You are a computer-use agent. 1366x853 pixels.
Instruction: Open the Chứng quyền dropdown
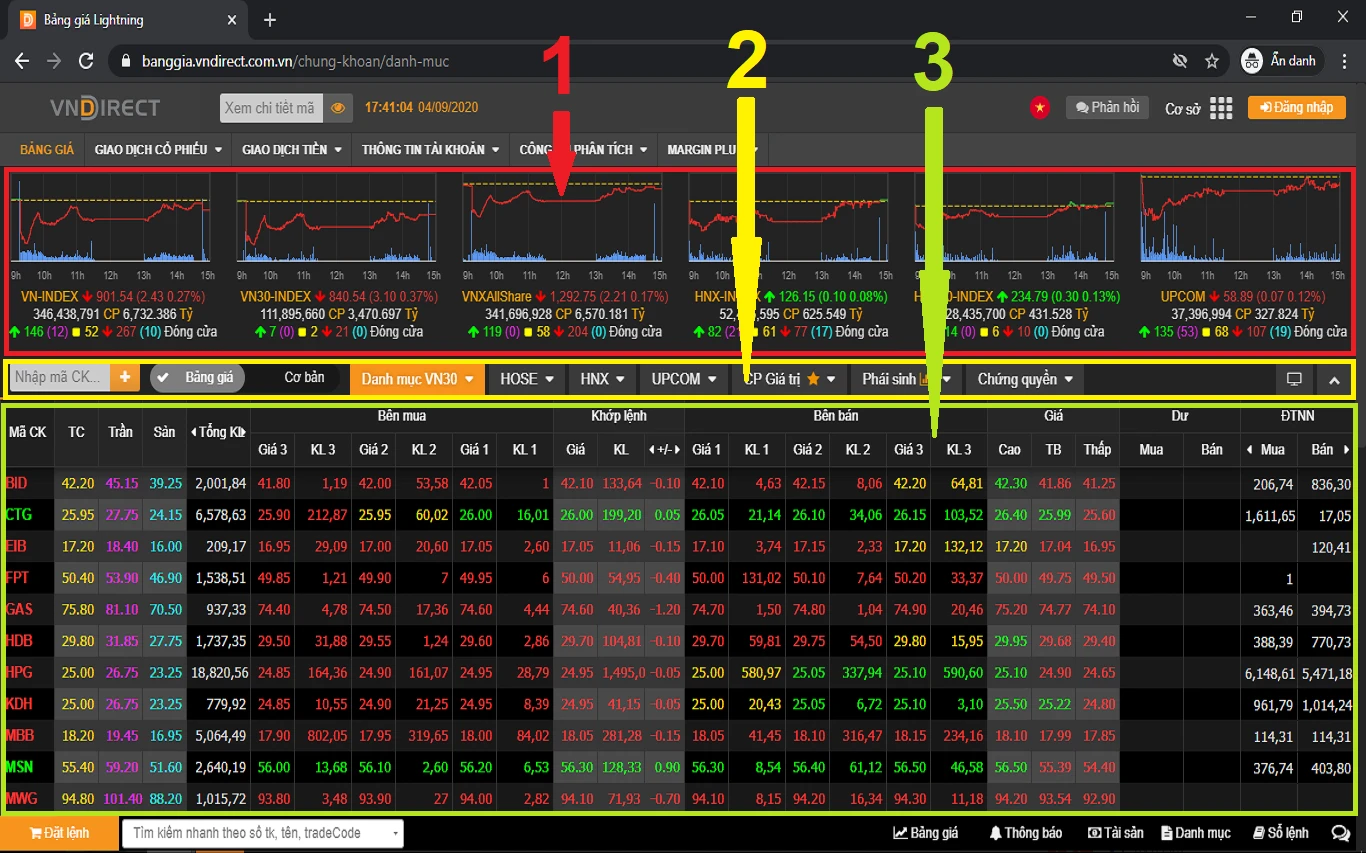click(x=1024, y=379)
